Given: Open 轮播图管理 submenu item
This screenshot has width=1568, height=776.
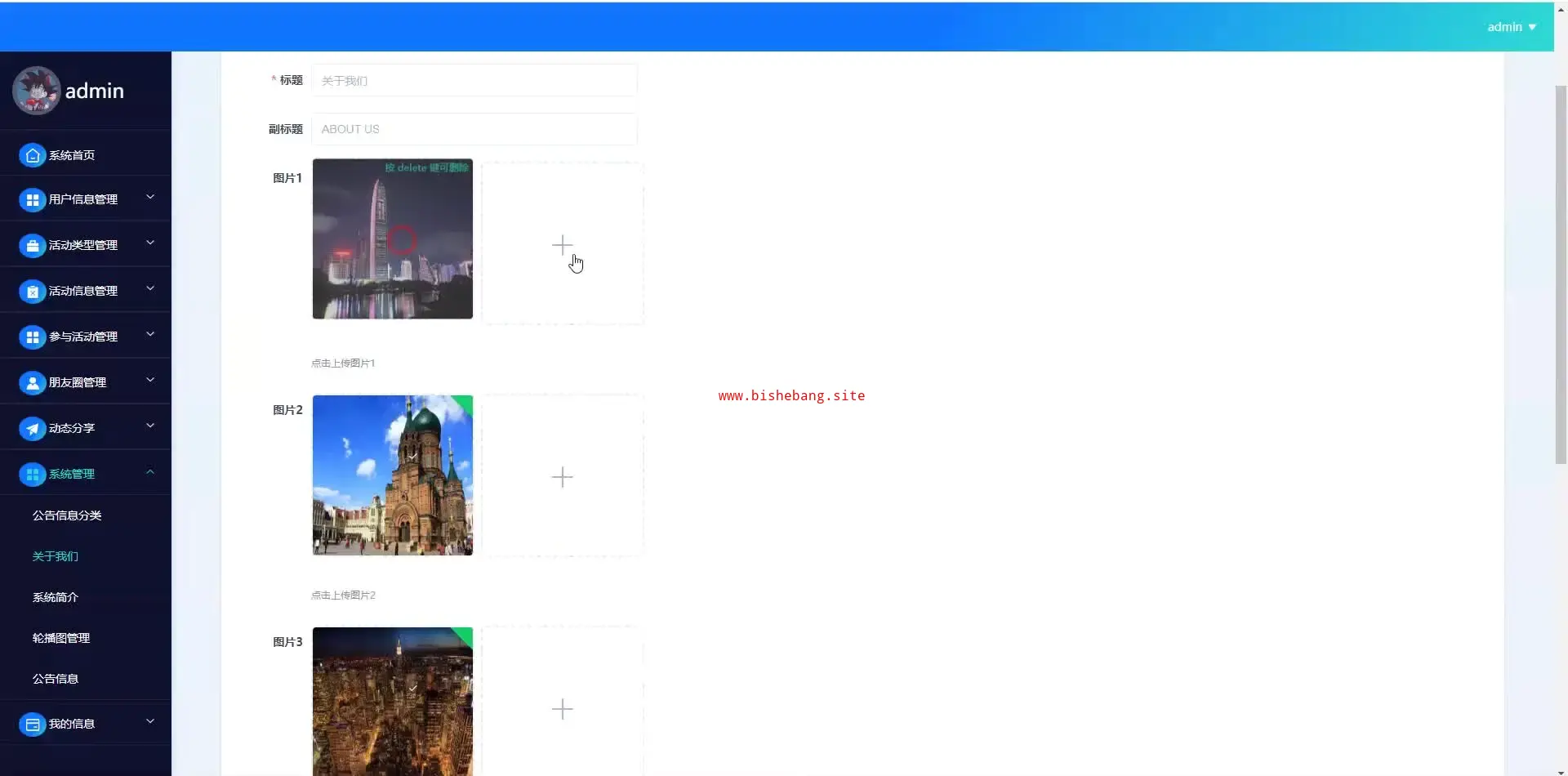Looking at the screenshot, I should [x=61, y=638].
